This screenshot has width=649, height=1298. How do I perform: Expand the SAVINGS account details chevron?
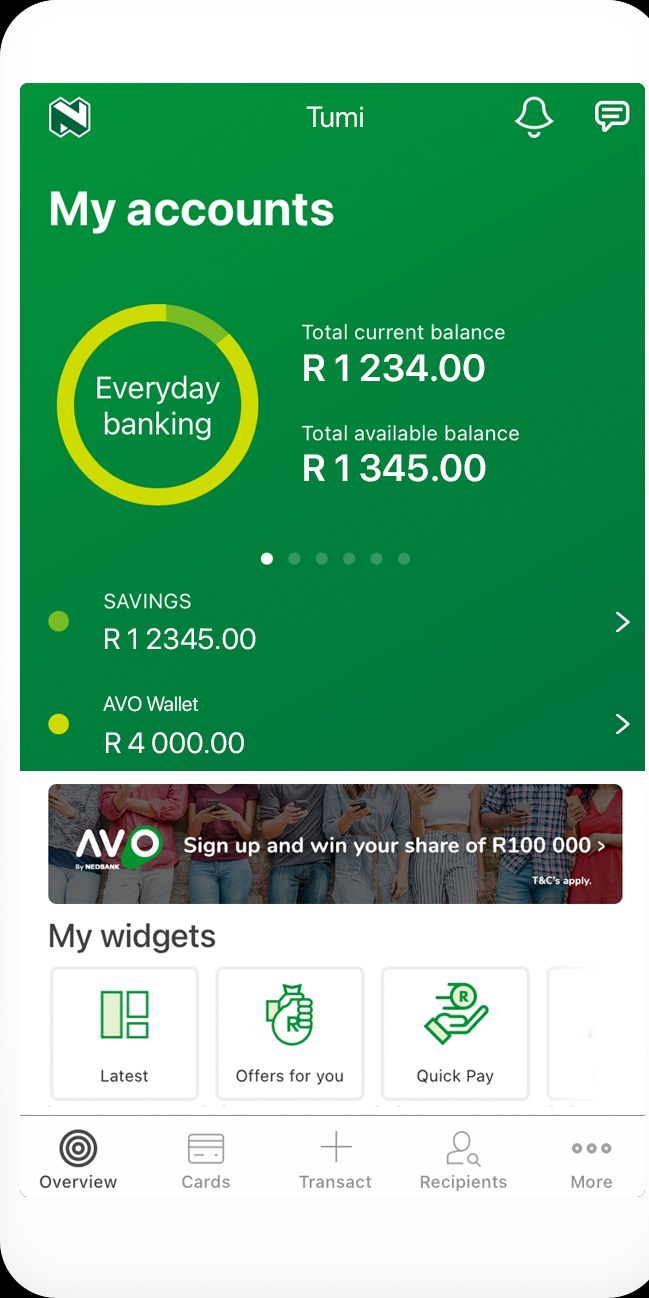coord(623,621)
